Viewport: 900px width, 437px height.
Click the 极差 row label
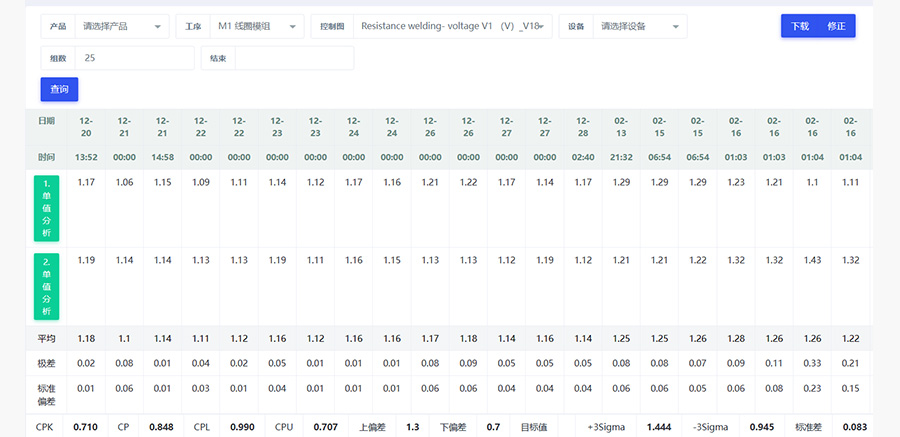point(47,361)
